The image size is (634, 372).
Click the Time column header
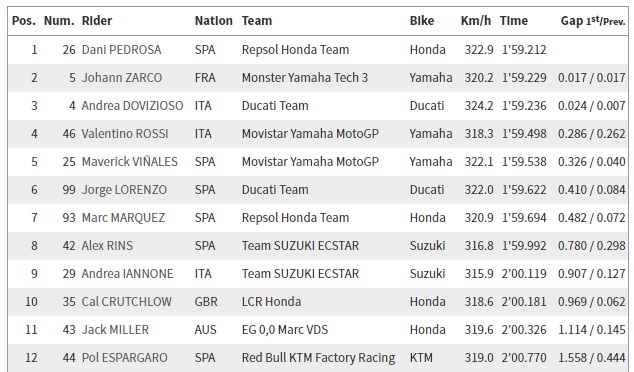click(x=514, y=21)
